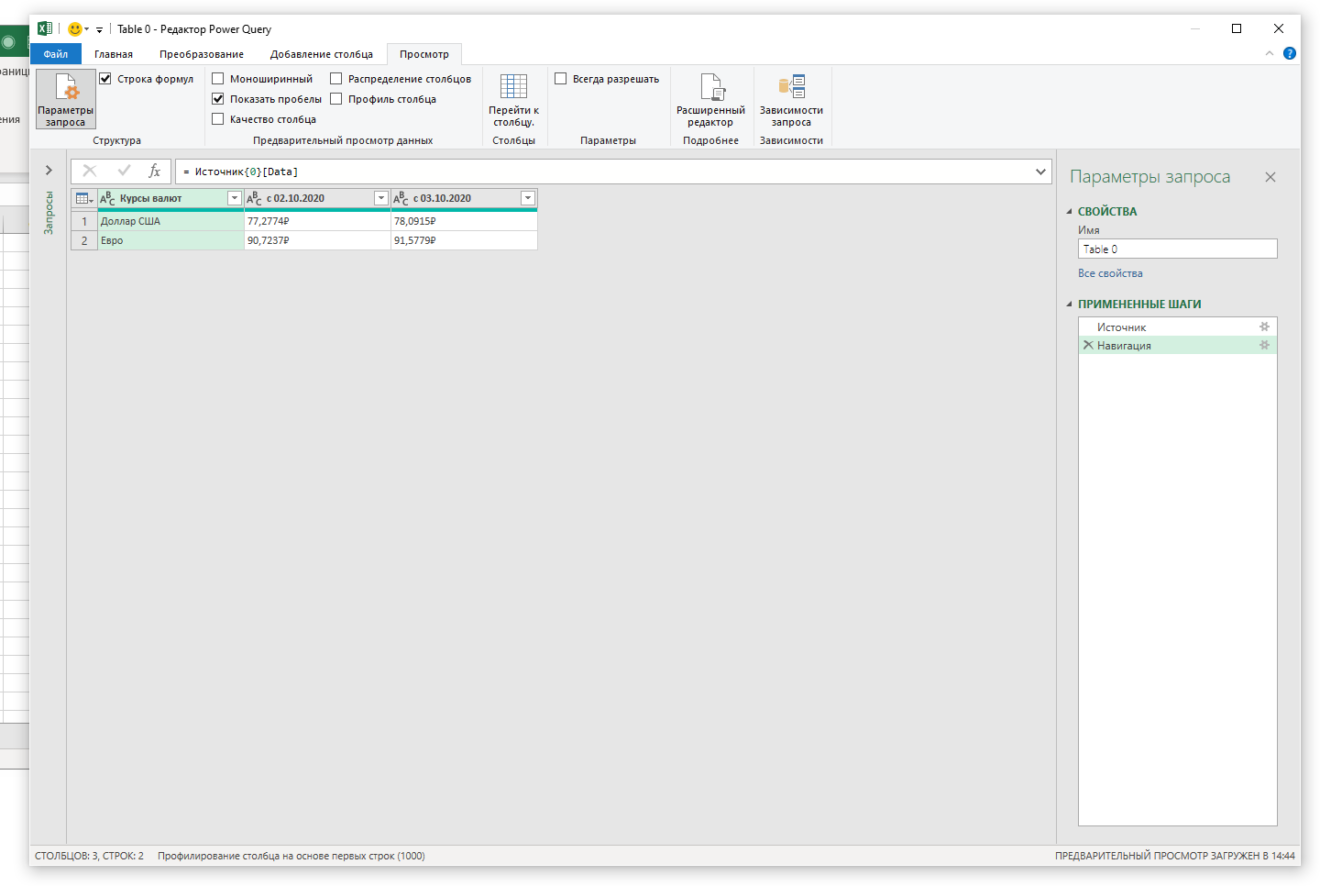Toggle the Всегда разрешать checkbox

coord(561,79)
